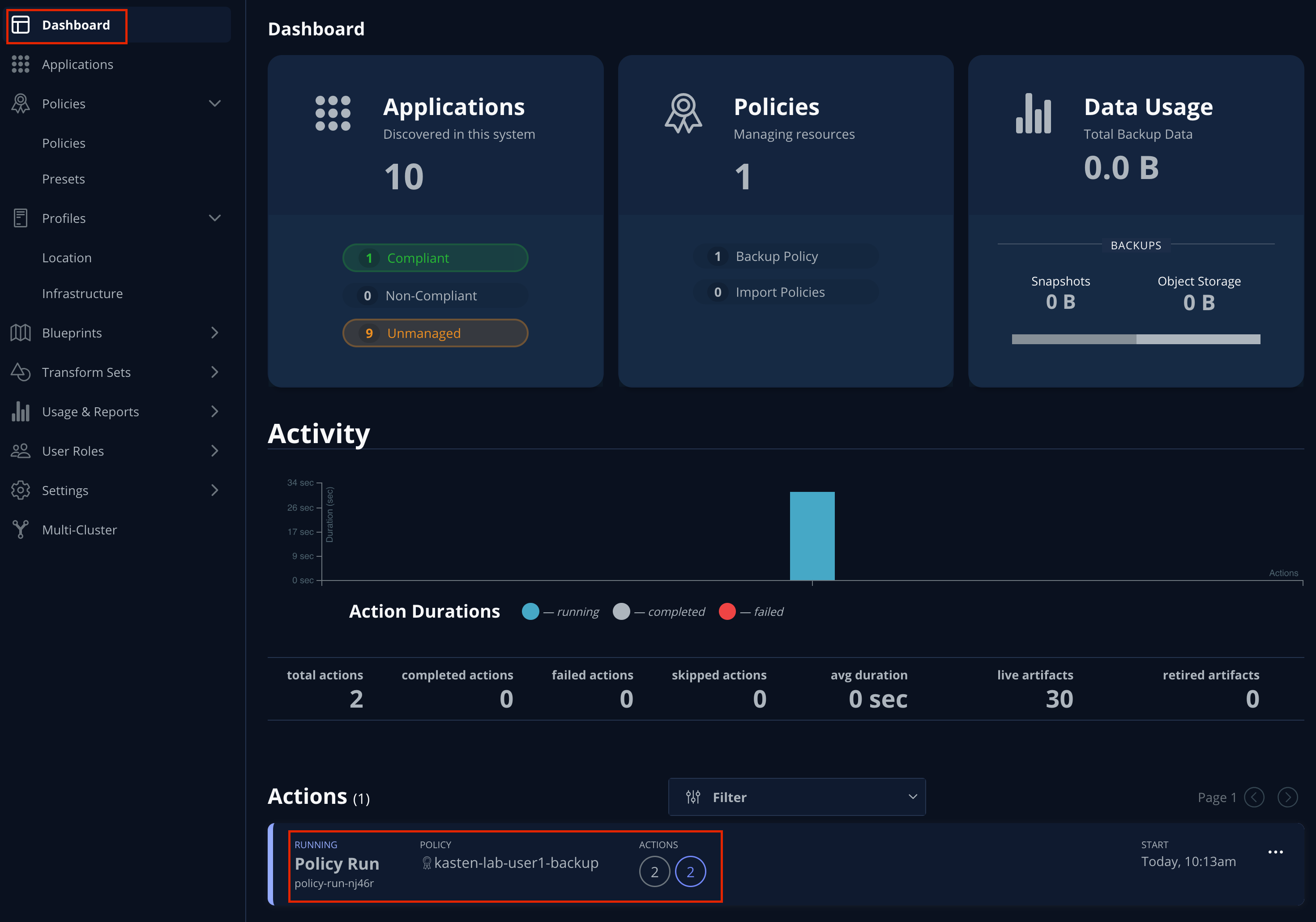Click the start time Today, 10:13am
Screen dimensions: 1316x922
point(1188,862)
